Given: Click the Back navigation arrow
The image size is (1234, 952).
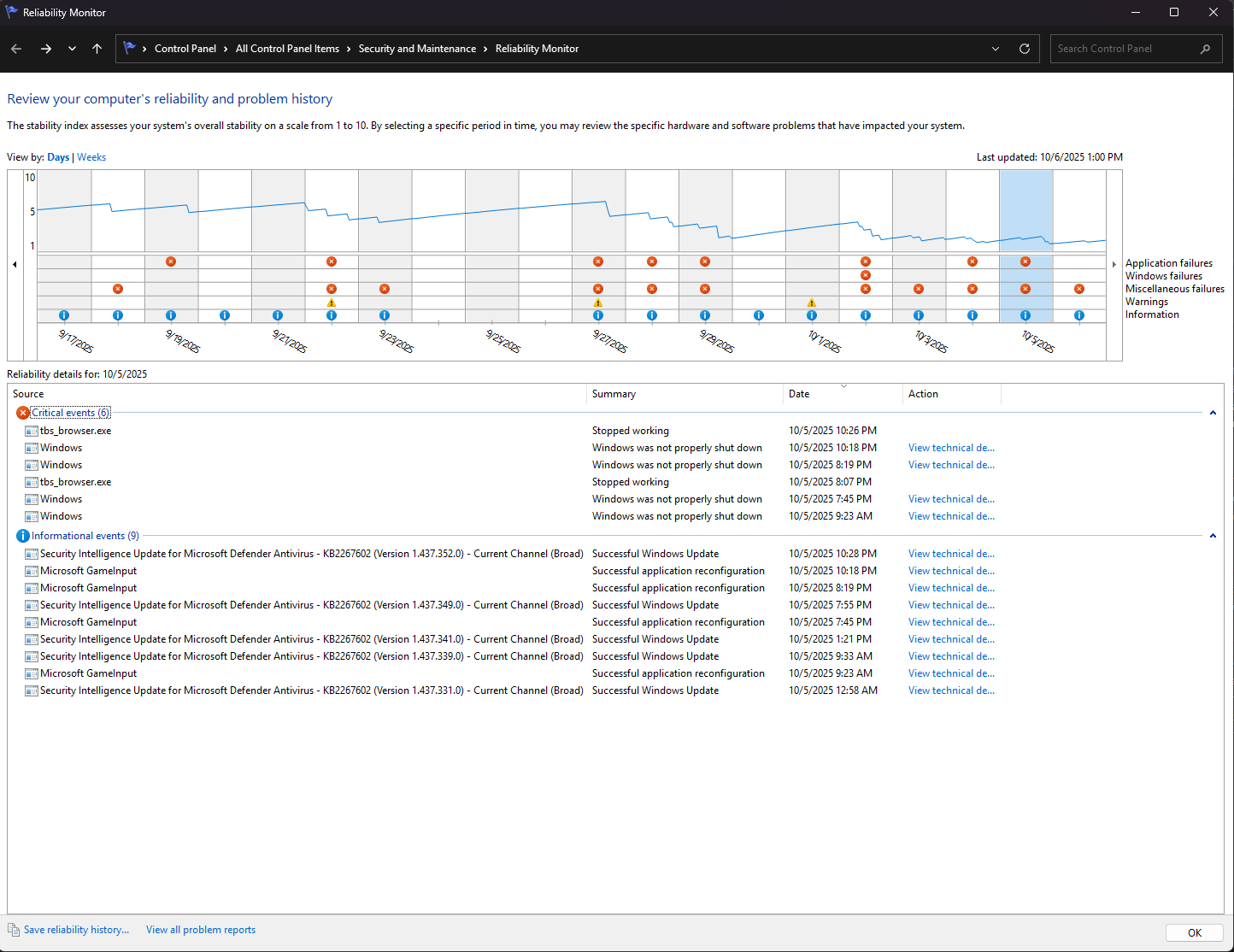Looking at the screenshot, I should (x=16, y=49).
